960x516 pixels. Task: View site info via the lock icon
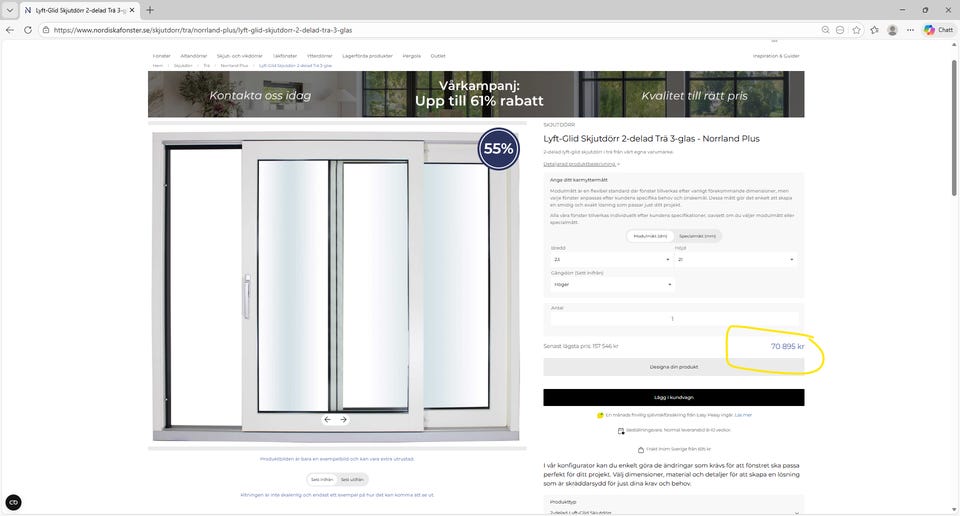pos(46,29)
